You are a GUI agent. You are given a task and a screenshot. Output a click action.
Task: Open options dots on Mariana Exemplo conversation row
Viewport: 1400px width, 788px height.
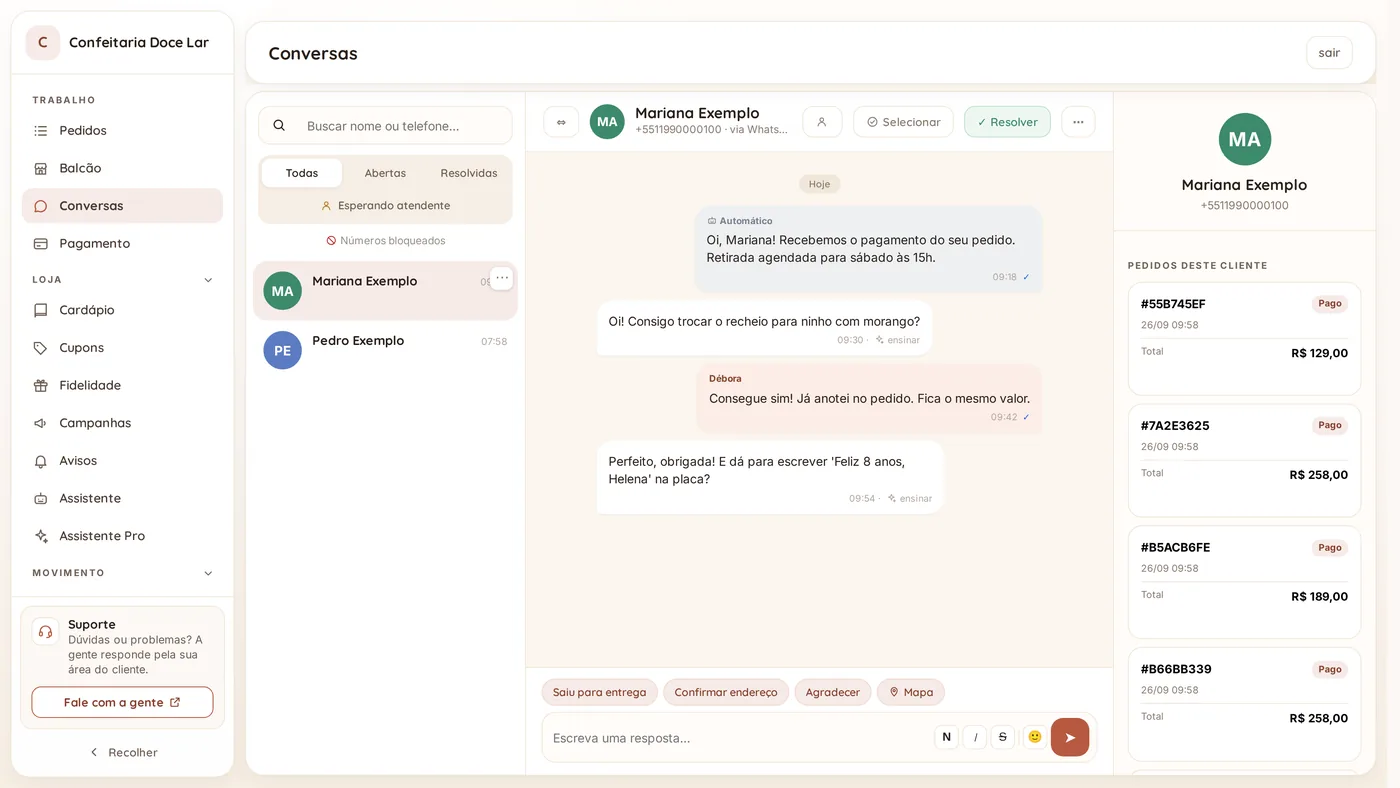point(502,278)
